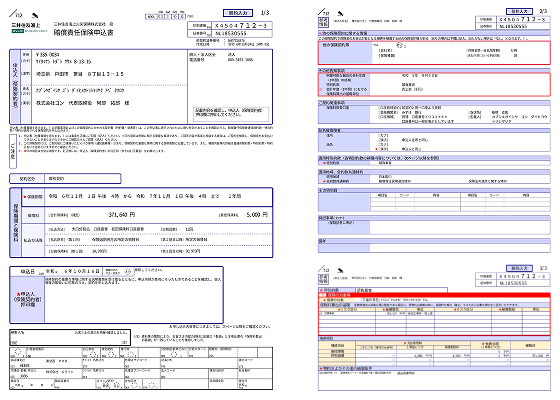The width and height of the screenshot is (560, 400).
Task: Click the ML18530555 number on the first page
Action: click(x=231, y=34)
